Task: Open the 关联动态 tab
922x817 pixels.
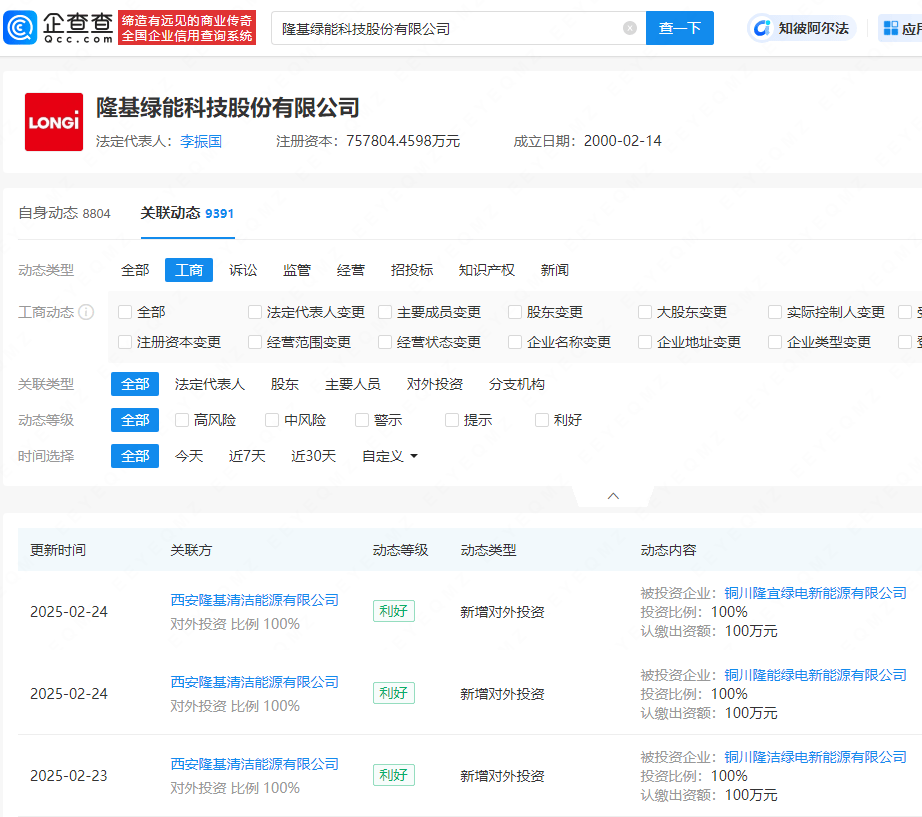Action: click(x=188, y=213)
